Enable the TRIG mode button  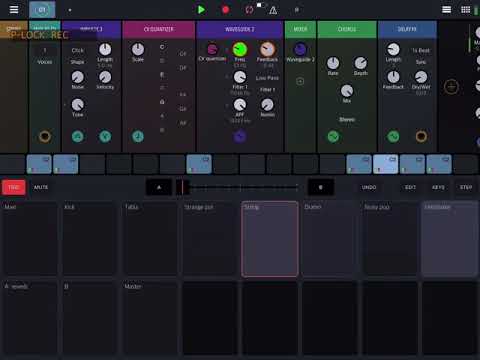14,187
